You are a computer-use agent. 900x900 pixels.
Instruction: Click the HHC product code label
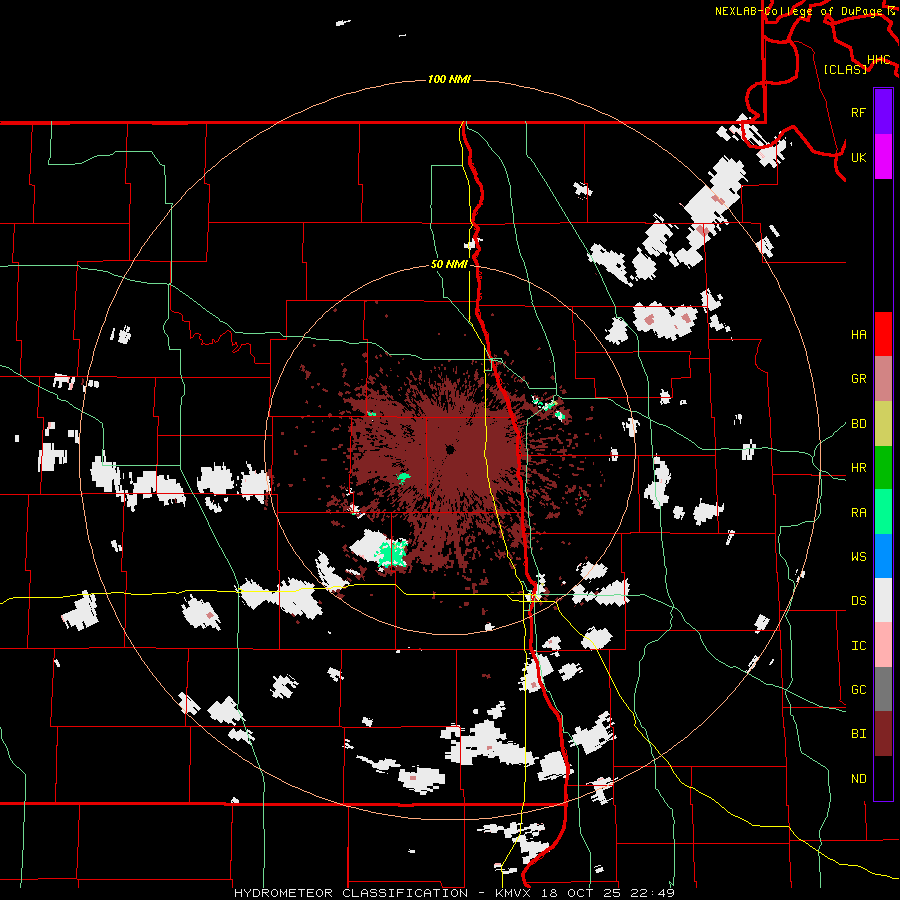pos(879,59)
